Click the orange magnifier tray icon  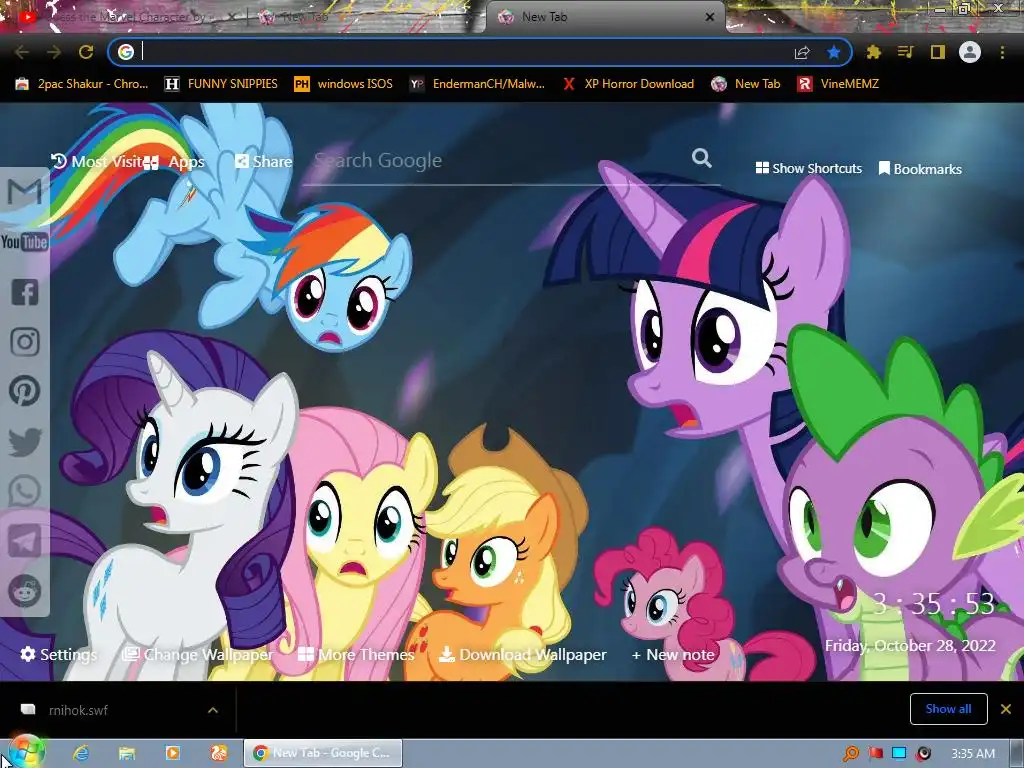(851, 754)
